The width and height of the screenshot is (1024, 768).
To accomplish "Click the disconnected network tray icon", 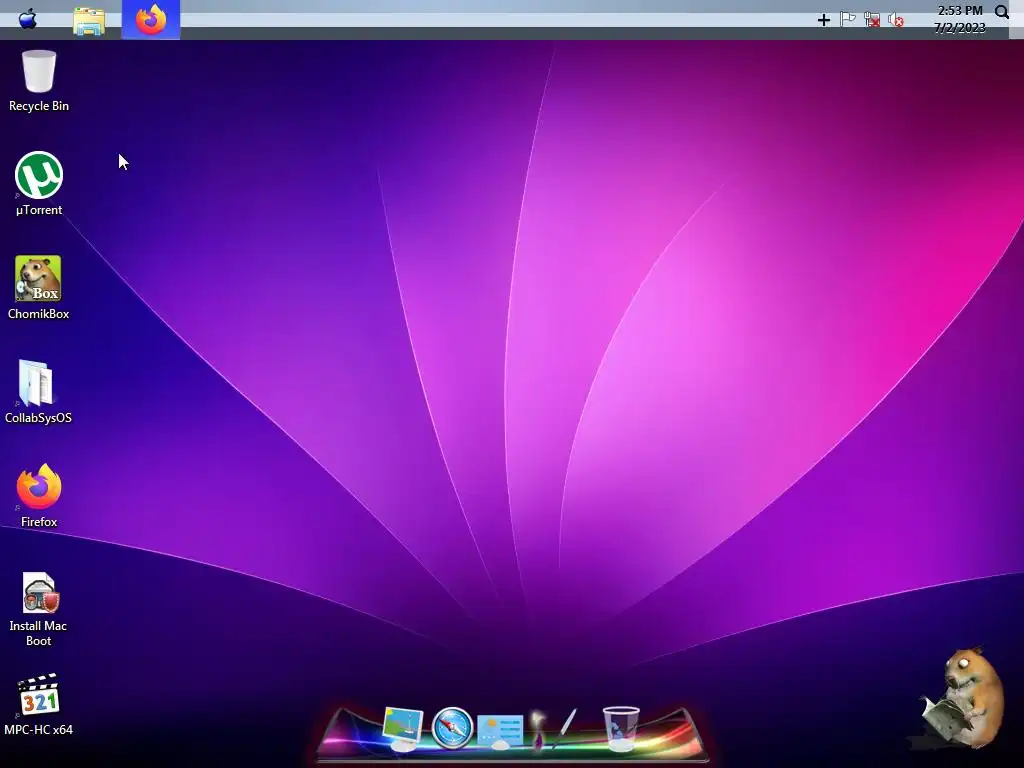I will pos(872,20).
